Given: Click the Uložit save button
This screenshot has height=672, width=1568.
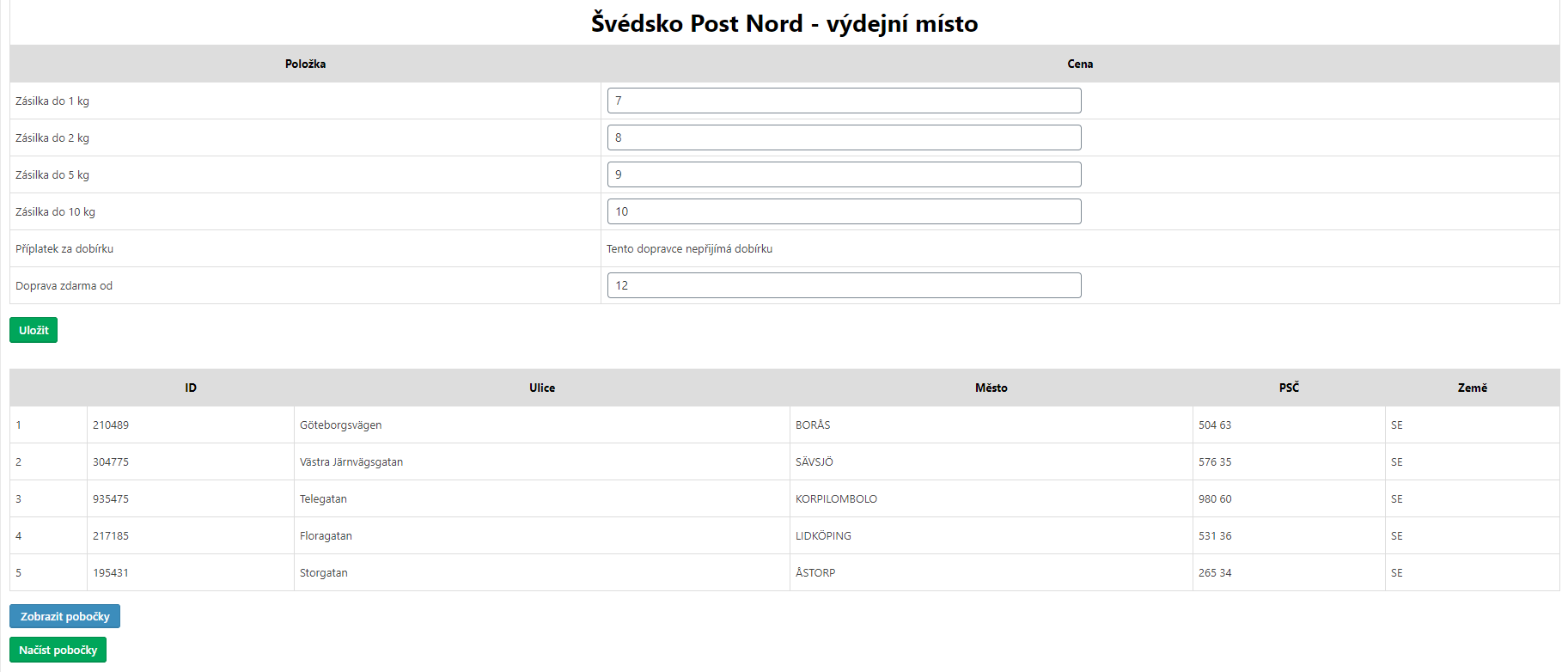Looking at the screenshot, I should [34, 330].
